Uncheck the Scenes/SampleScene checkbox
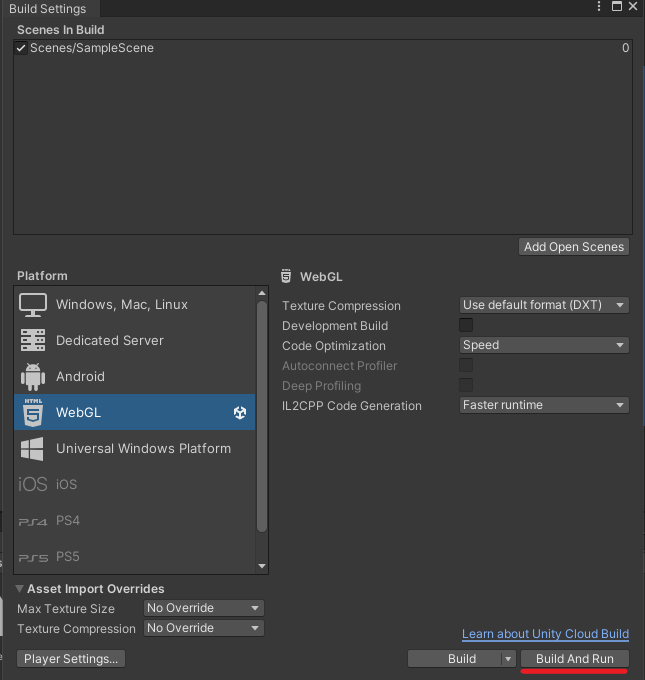645x680 pixels. coord(21,48)
